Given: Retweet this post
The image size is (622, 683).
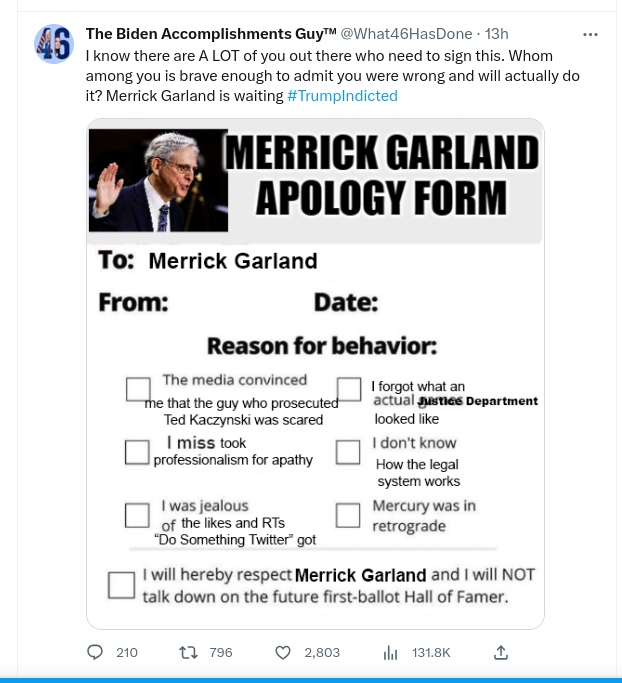Looking at the screenshot, I should (188, 652).
